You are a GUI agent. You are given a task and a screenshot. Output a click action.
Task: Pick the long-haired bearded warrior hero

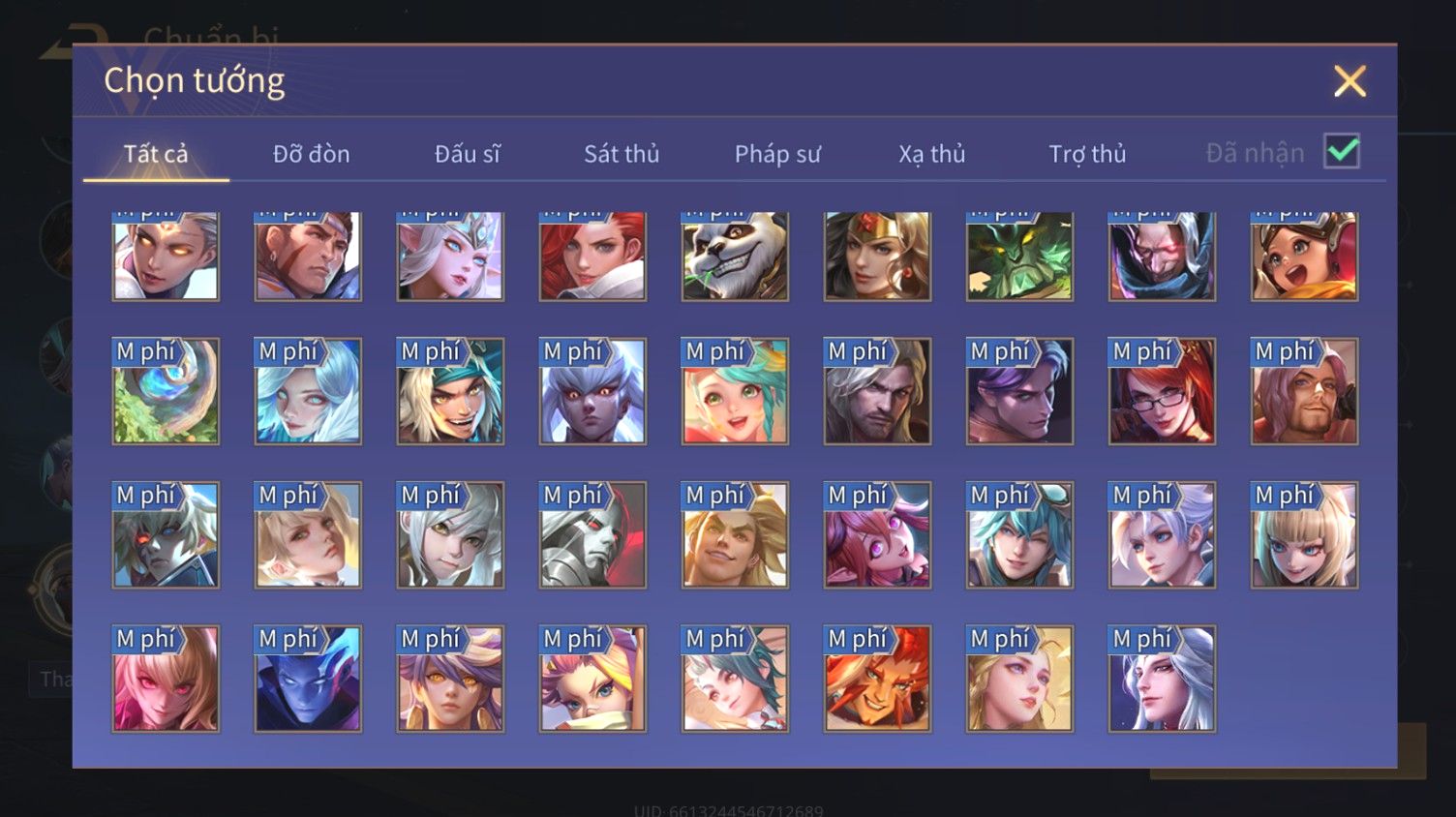tap(877, 391)
